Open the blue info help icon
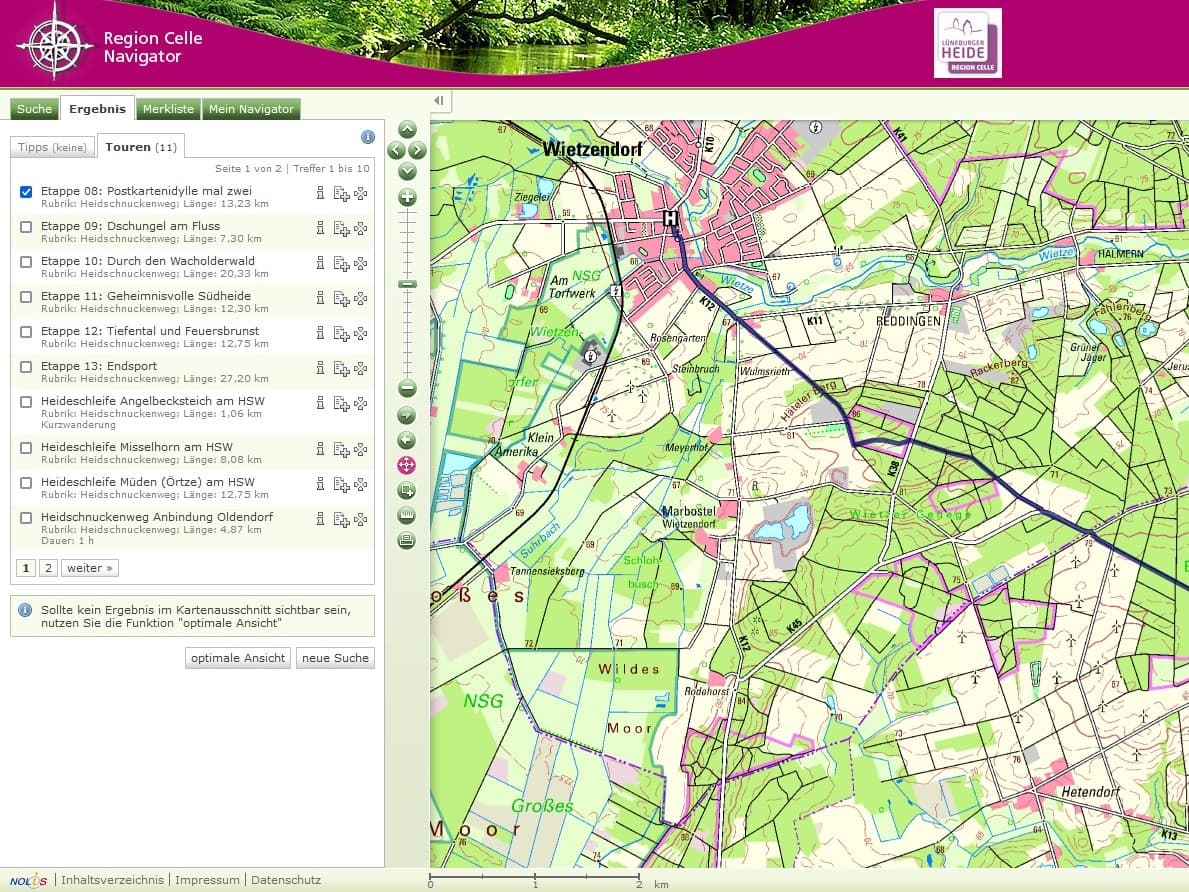The height and width of the screenshot is (892, 1189). 367,137
